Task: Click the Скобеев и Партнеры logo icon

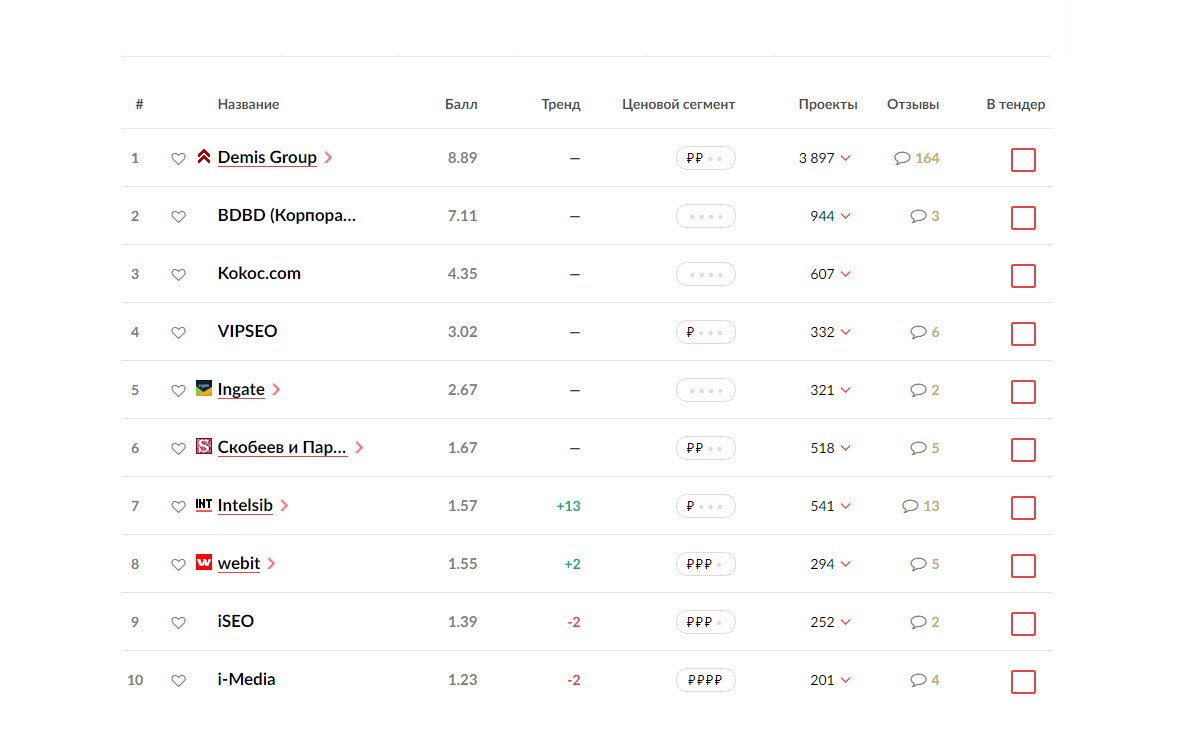Action: (204, 446)
